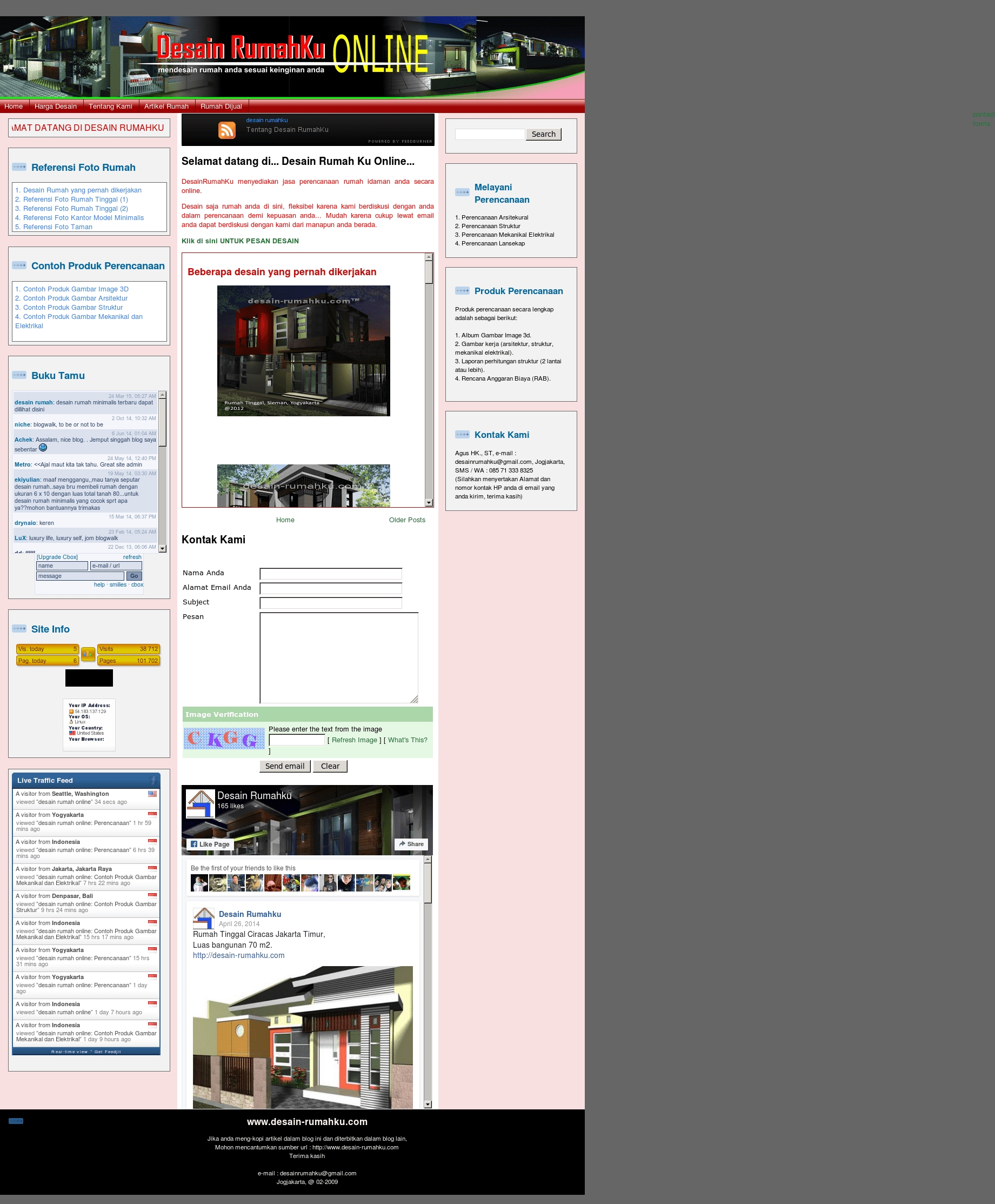Open the Tentang Kami menu item
995x1204 pixels.
pyautogui.click(x=111, y=107)
